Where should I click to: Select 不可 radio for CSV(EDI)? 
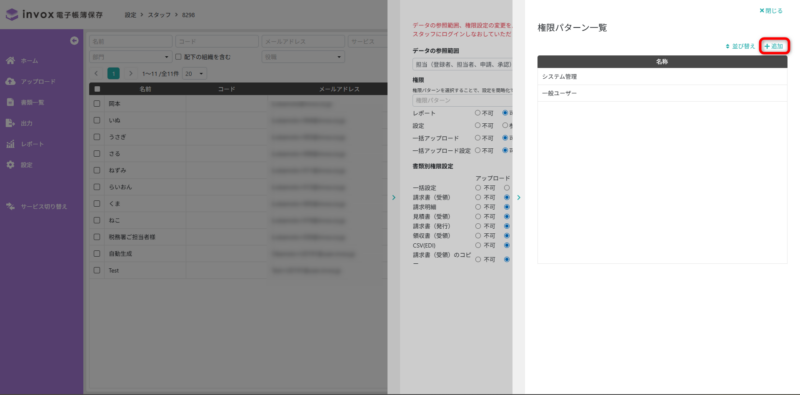478,245
